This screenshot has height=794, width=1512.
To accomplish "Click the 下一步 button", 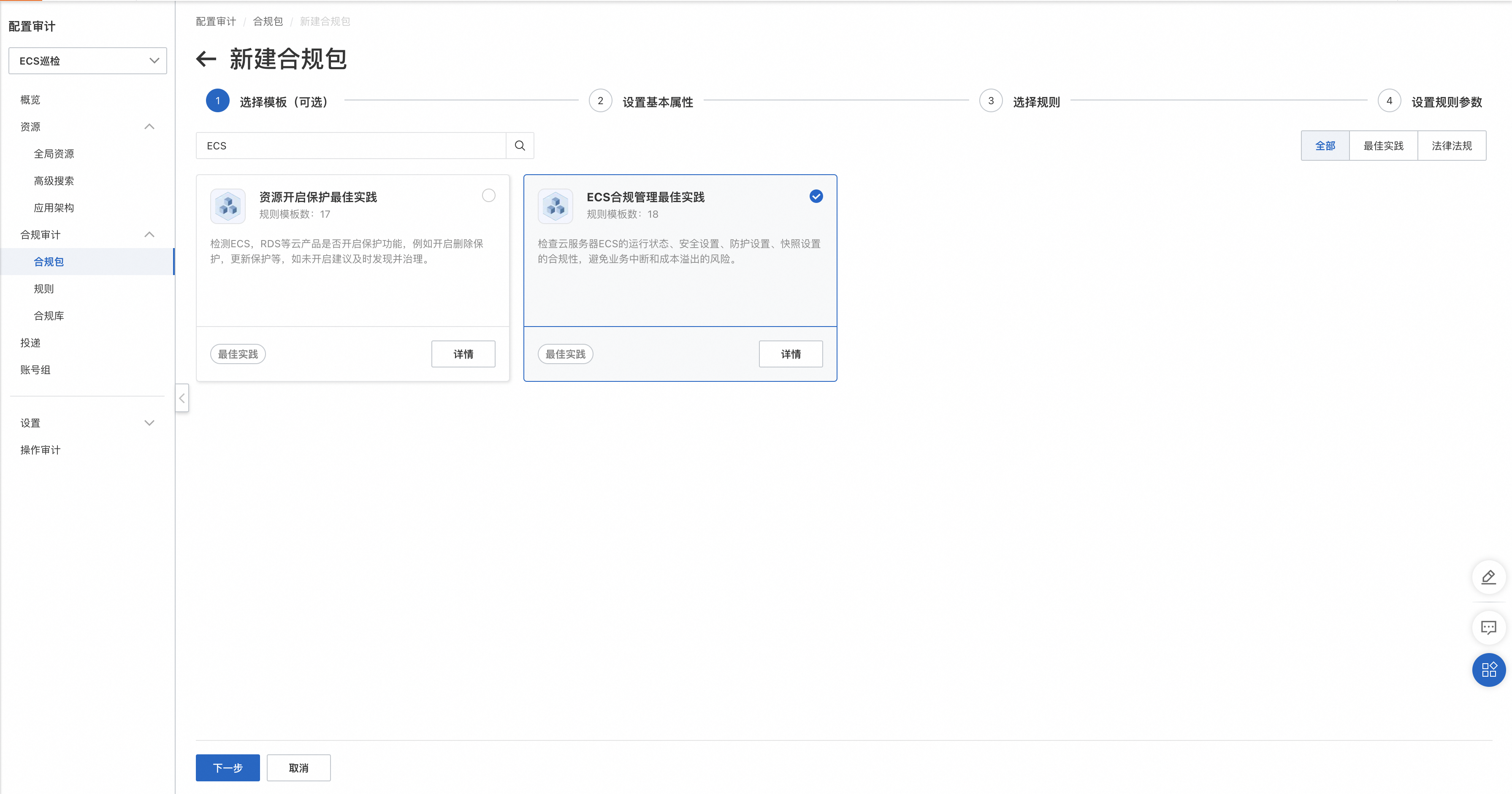I will (x=228, y=767).
